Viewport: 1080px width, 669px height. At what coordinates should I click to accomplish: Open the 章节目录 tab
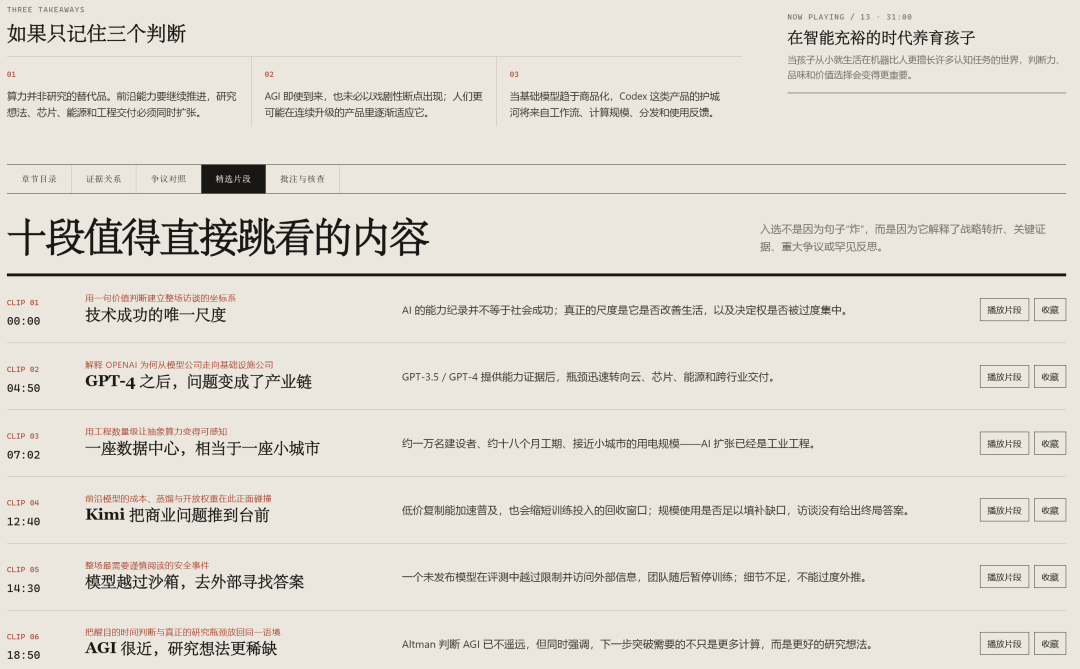coord(39,179)
